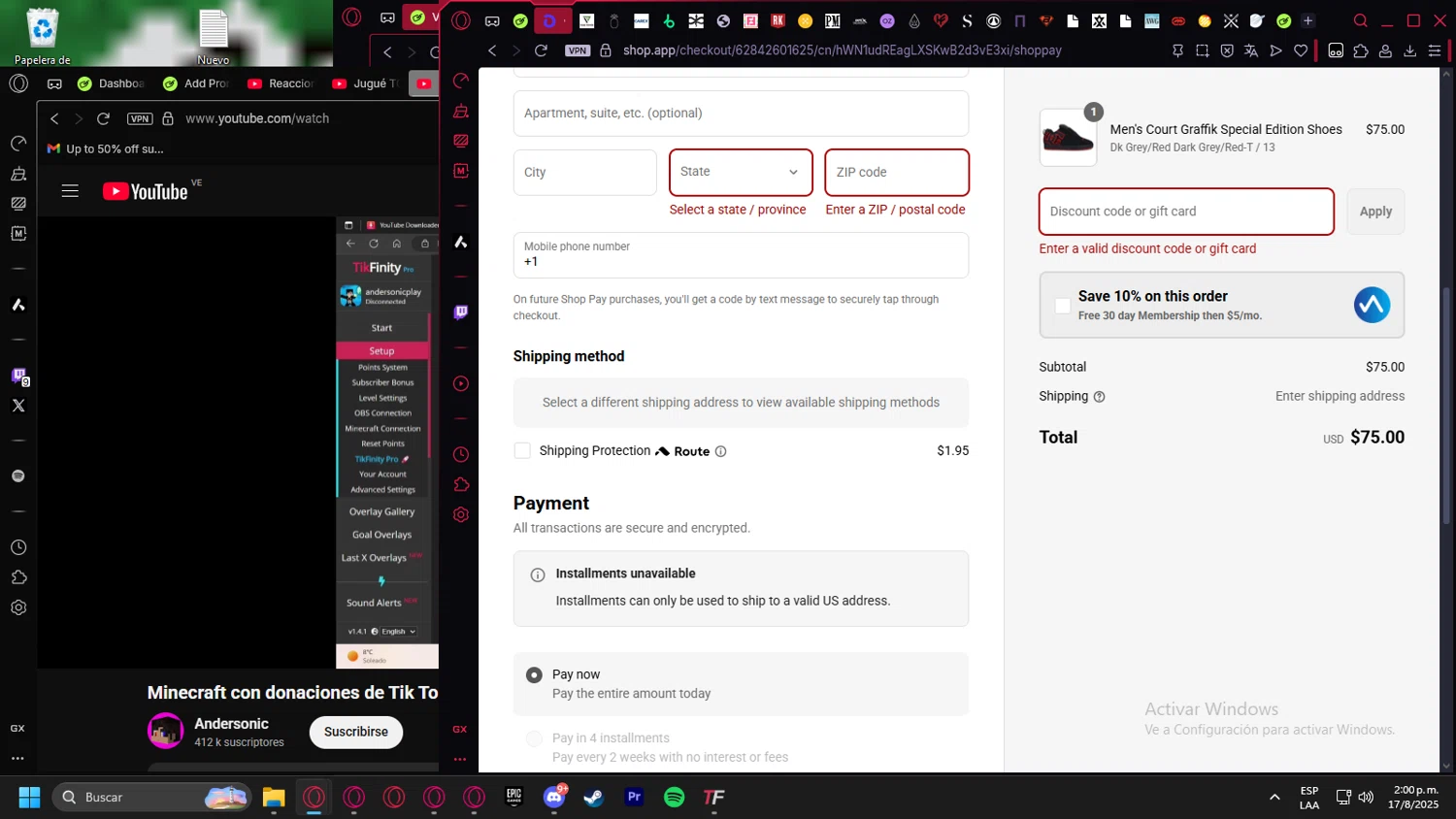Click the Suscribirse button
1456x819 pixels.
(356, 732)
